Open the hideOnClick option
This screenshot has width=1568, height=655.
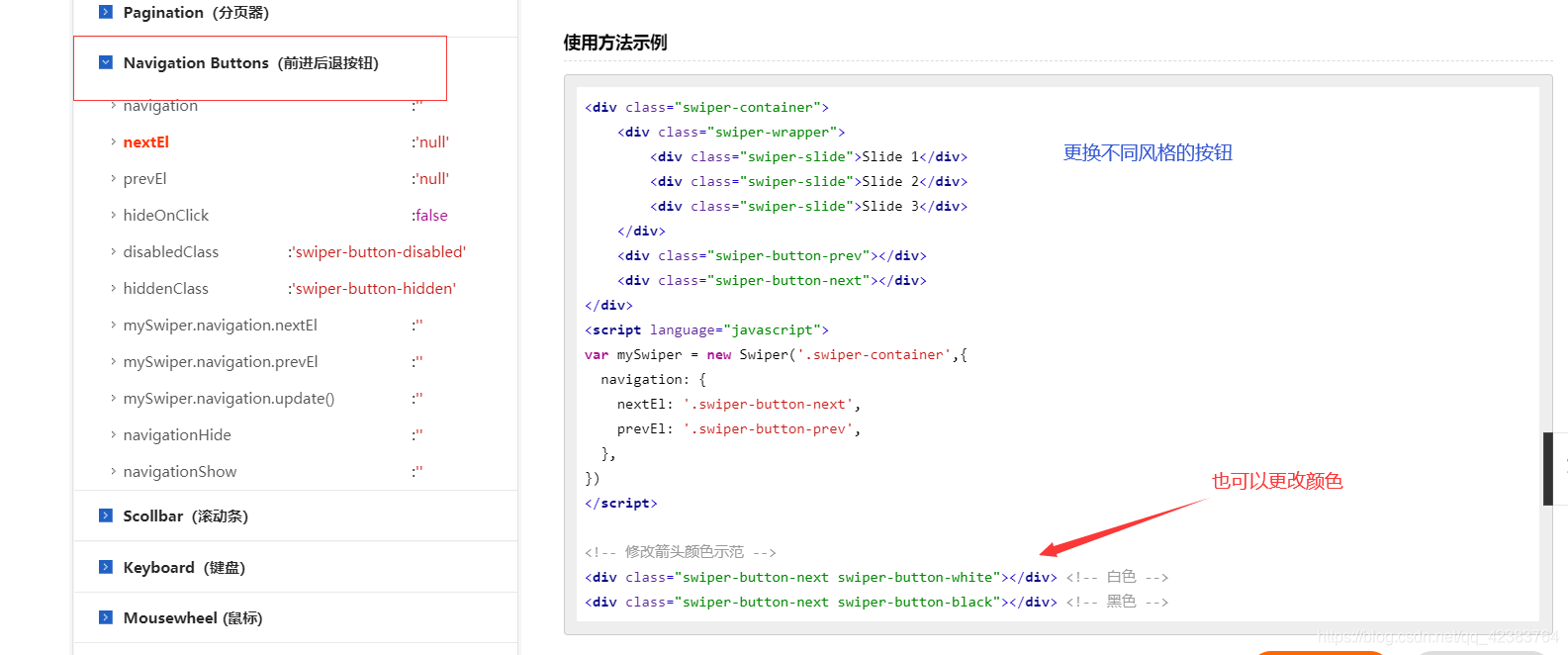coord(165,215)
